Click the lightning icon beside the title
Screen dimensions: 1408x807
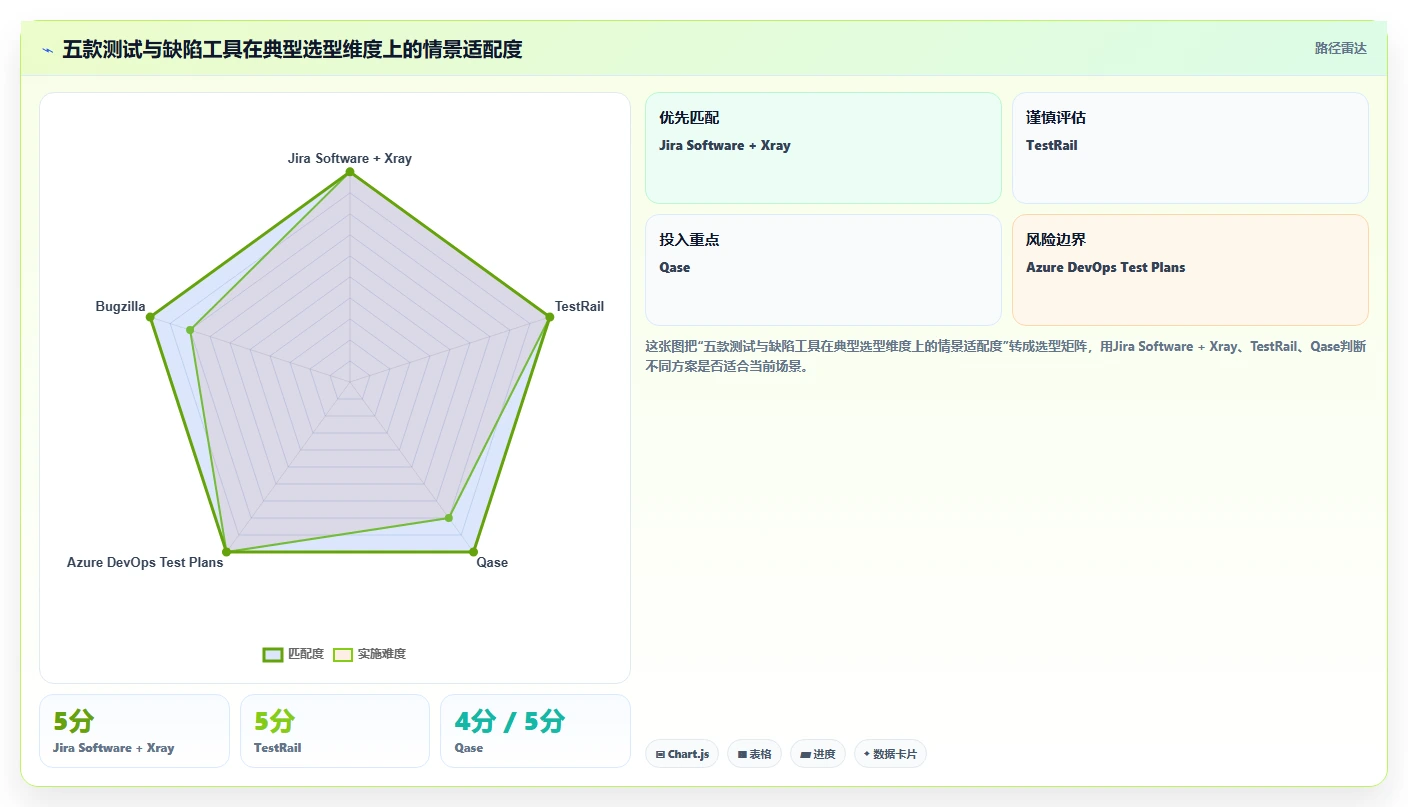point(48,50)
